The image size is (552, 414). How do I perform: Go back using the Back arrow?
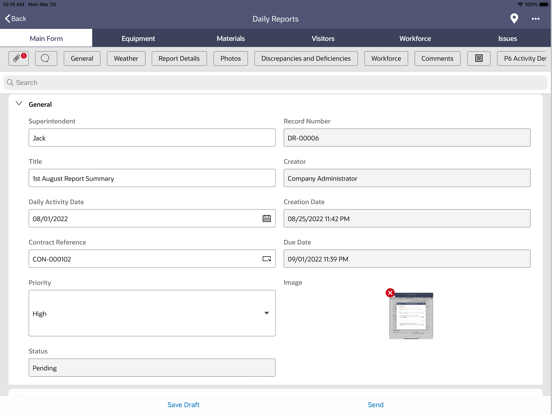click(15, 18)
